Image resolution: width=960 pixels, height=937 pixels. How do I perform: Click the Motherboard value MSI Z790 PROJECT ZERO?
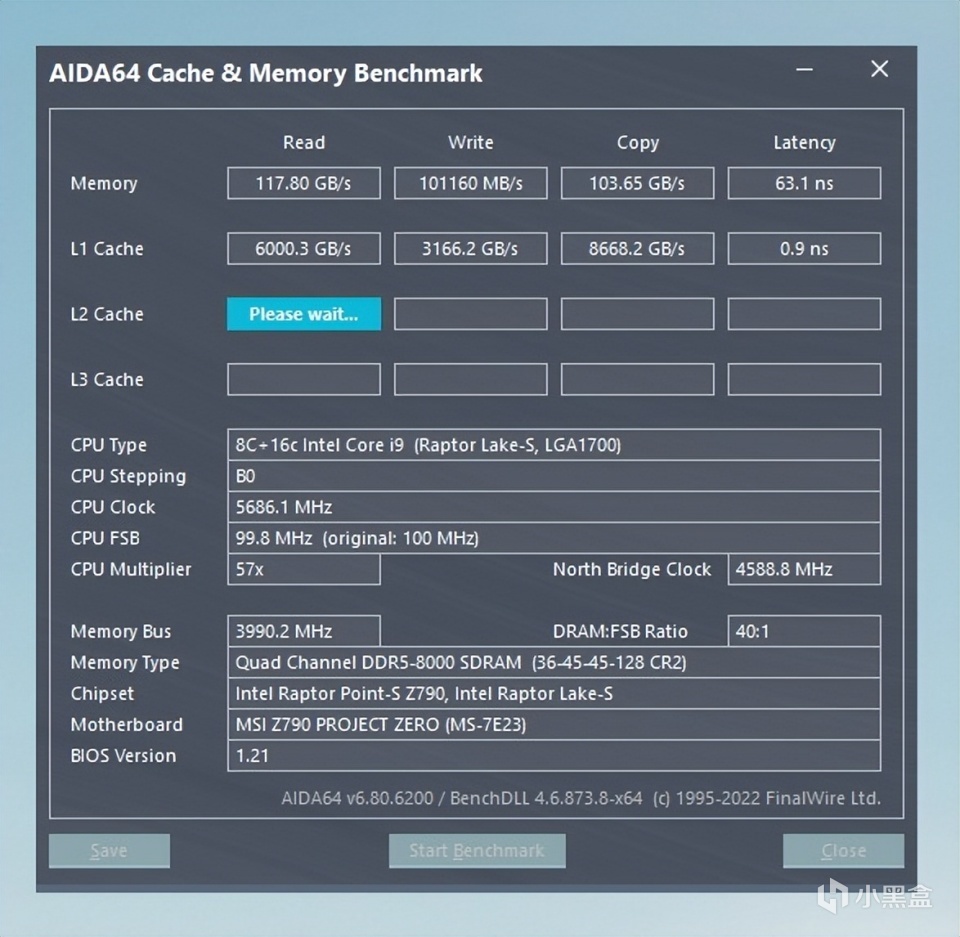(x=554, y=724)
